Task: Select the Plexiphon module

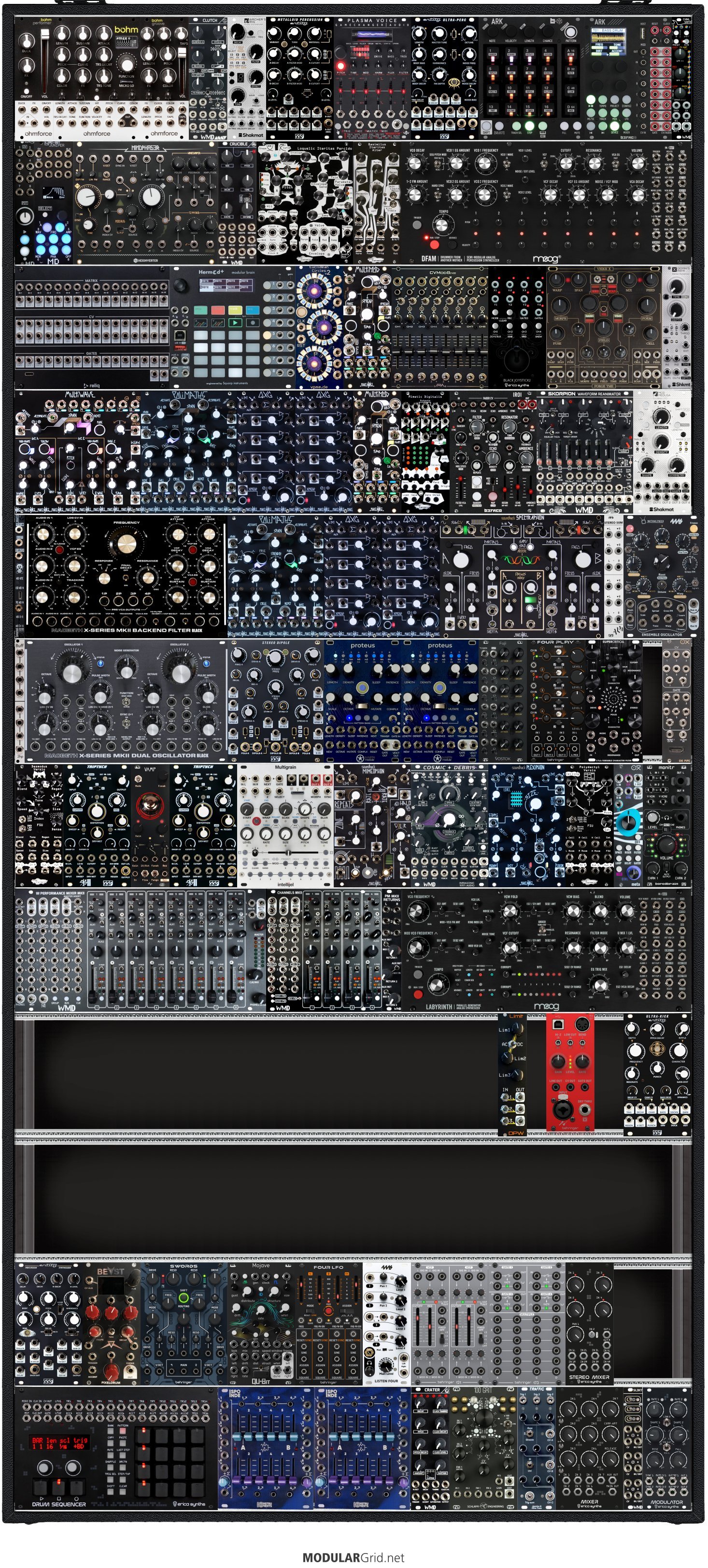Action: click(526, 826)
